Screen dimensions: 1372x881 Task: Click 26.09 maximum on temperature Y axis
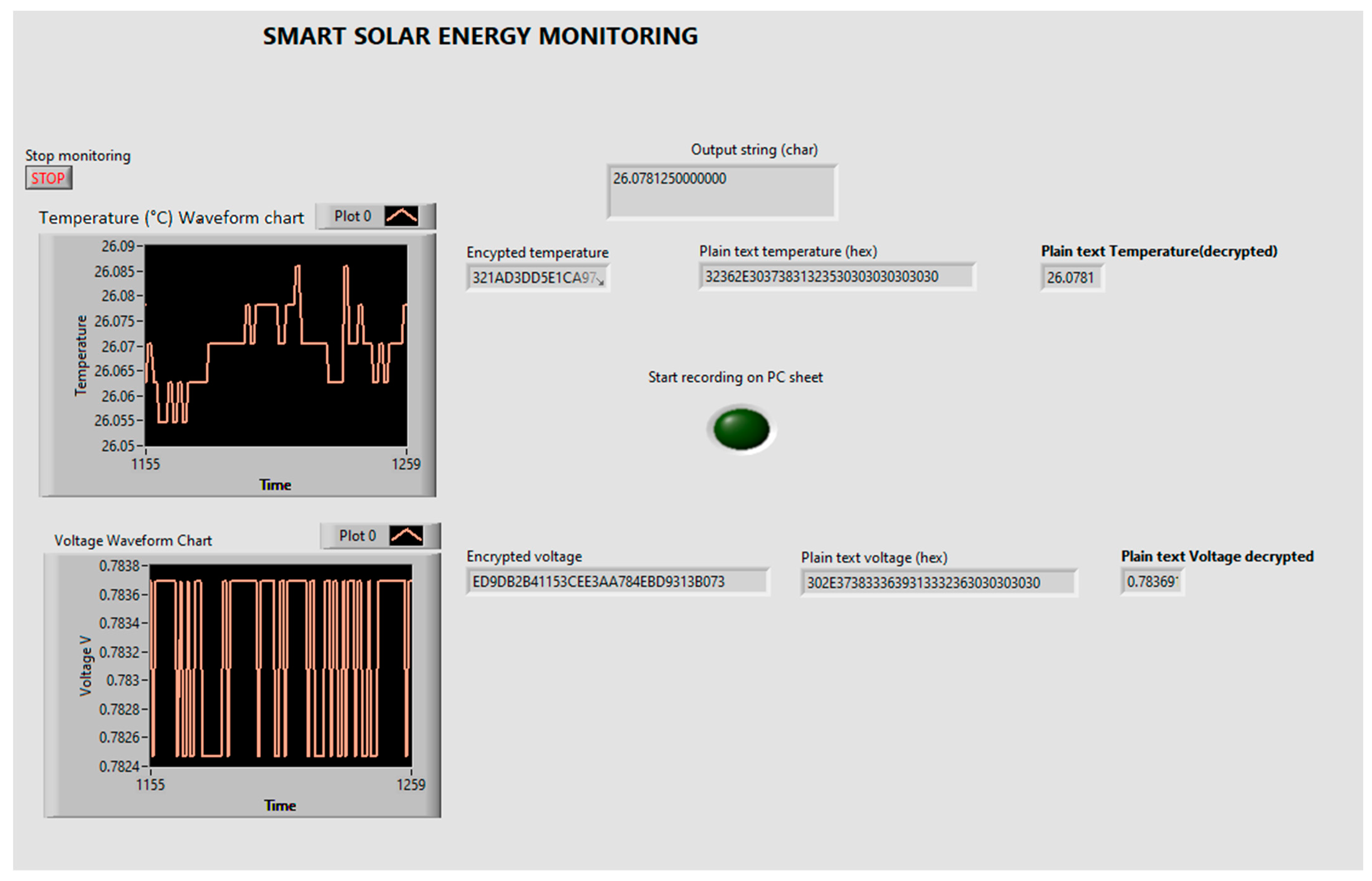pos(118,247)
